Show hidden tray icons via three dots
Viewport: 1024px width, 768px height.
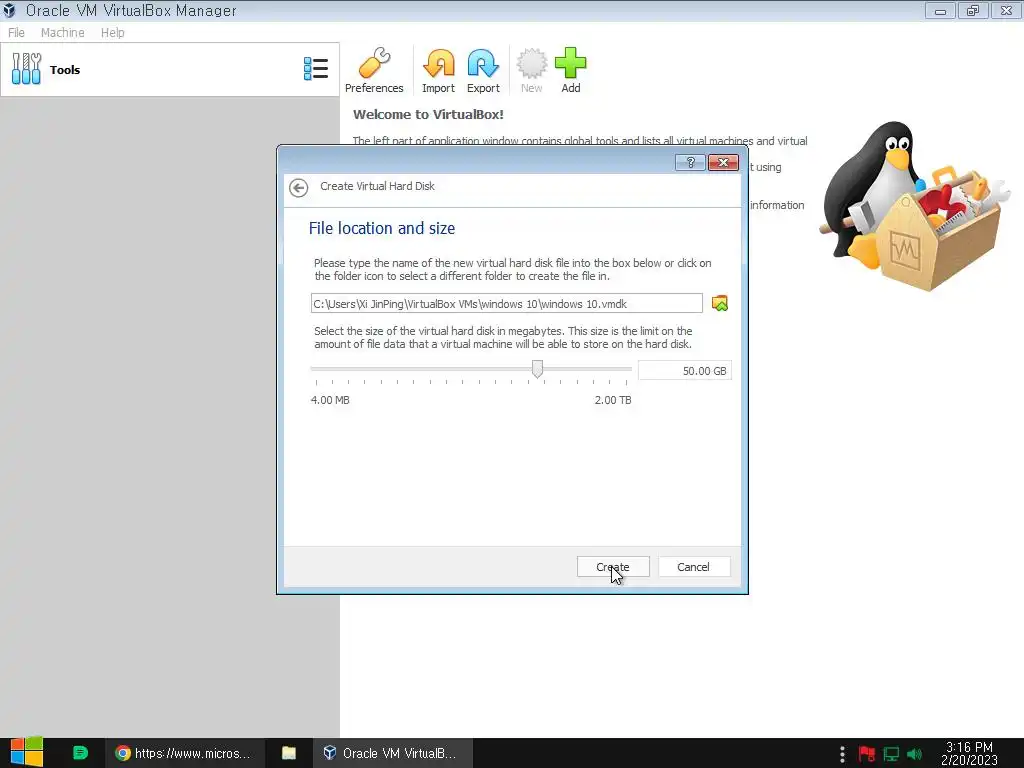(x=842, y=754)
